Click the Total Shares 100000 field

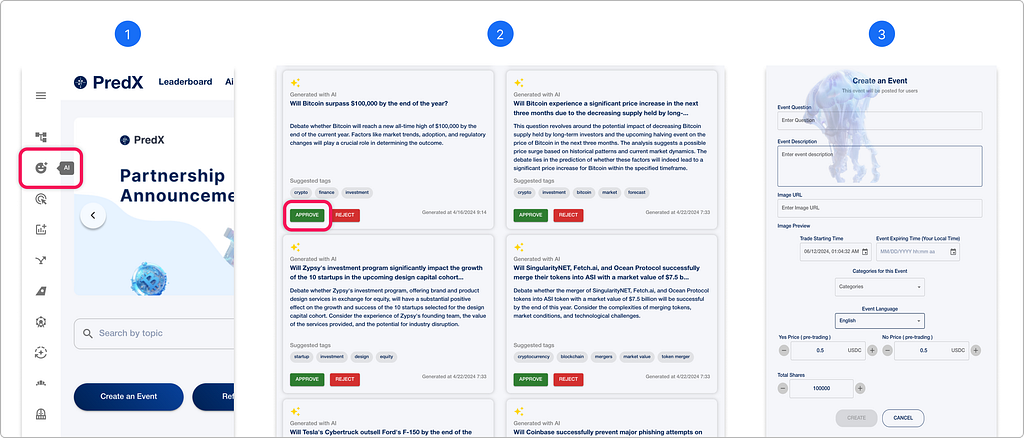[x=822, y=388]
